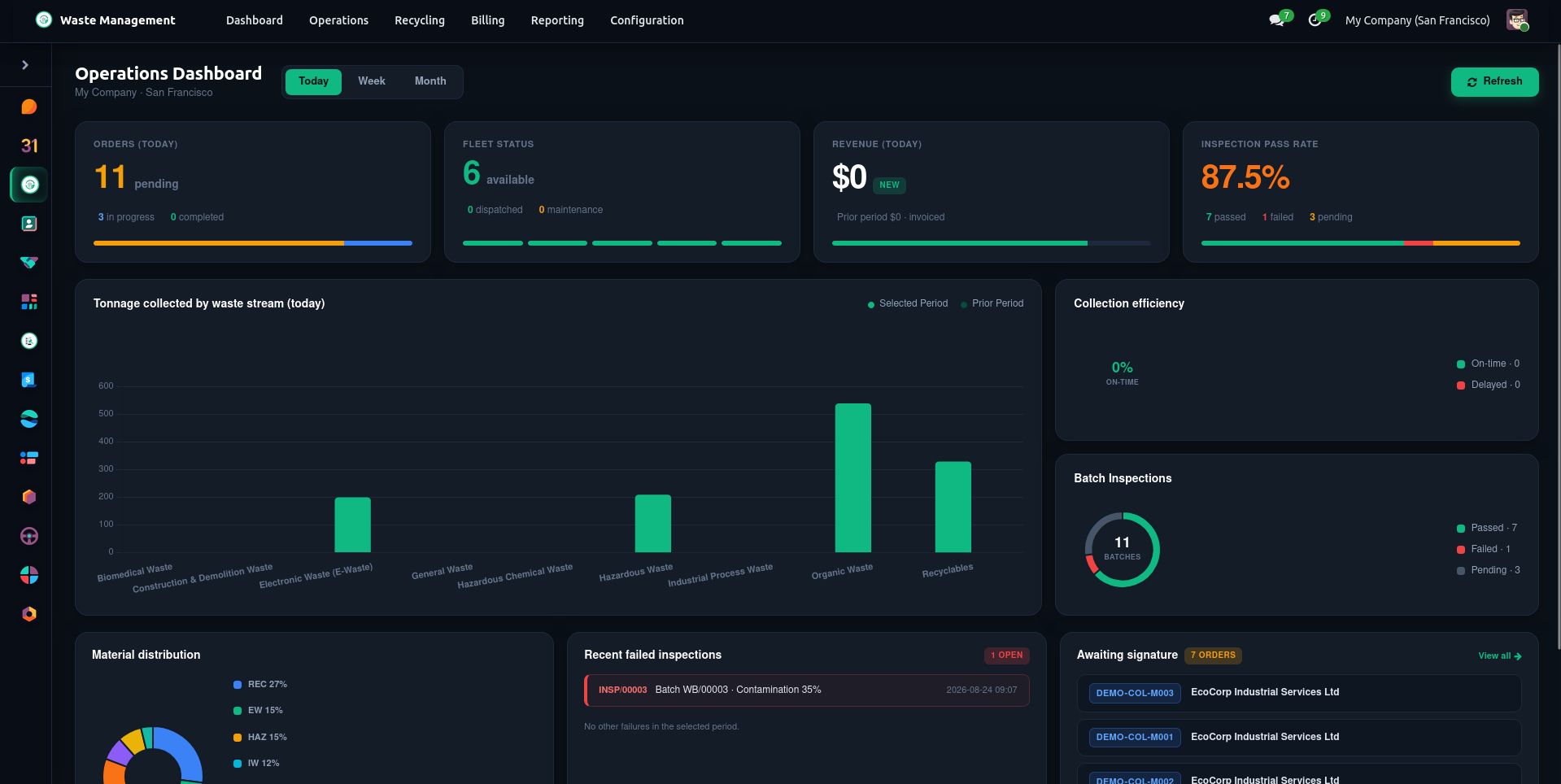1561x784 pixels.
Task: Click the HAZ 15% orange legend swatch
Action: (238, 738)
